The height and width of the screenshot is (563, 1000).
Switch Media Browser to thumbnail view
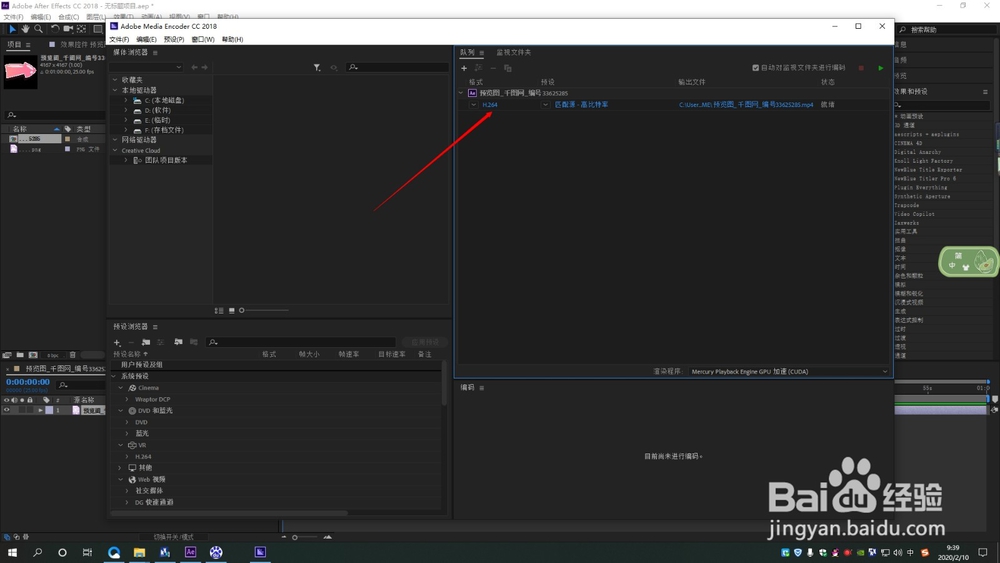(232, 311)
